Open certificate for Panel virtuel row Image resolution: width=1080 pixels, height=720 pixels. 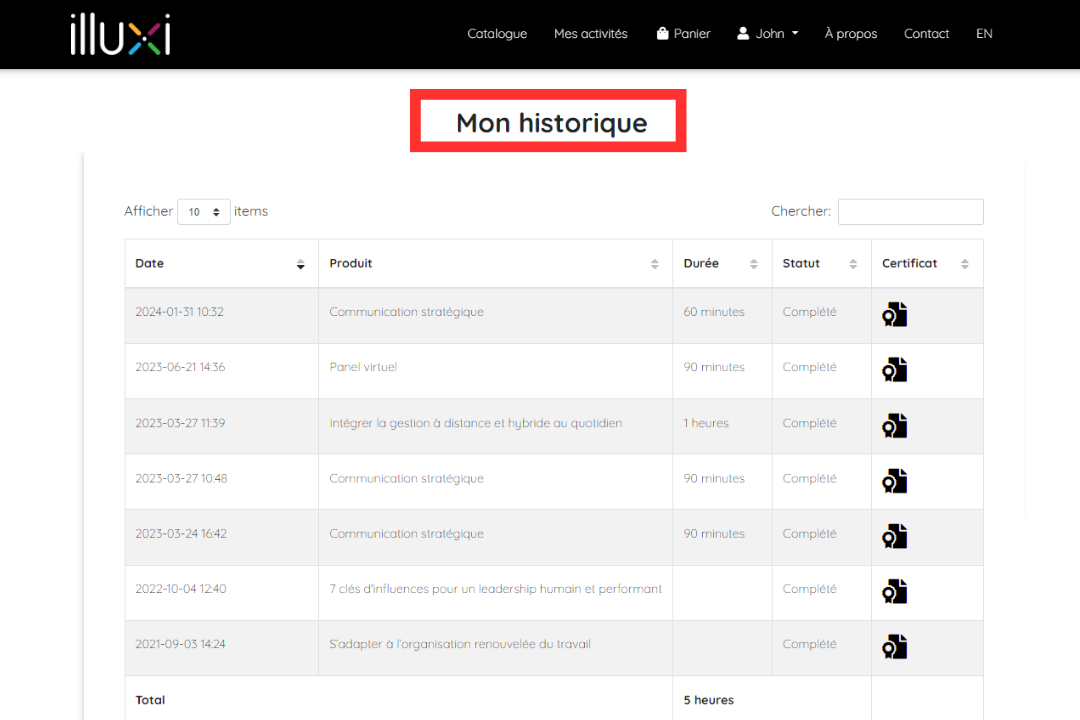click(894, 370)
